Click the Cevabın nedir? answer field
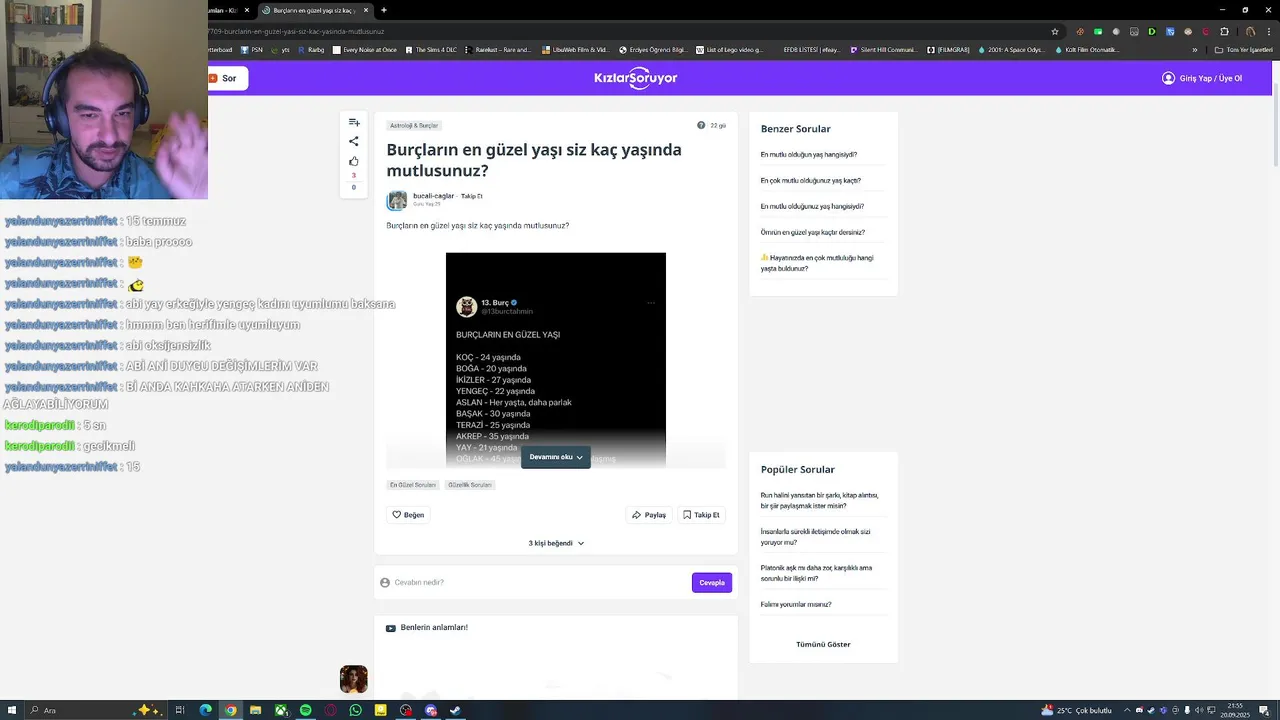1280x720 pixels. point(532,582)
